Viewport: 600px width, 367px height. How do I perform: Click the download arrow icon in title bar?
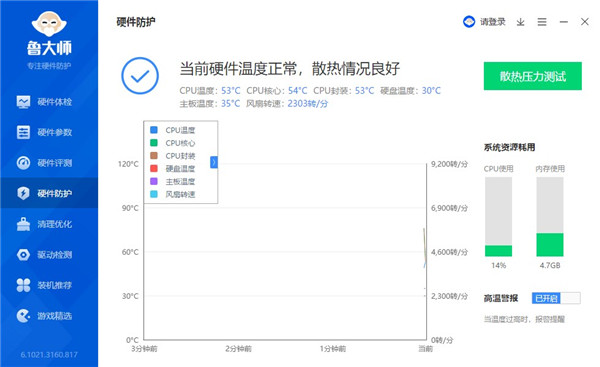click(x=520, y=22)
